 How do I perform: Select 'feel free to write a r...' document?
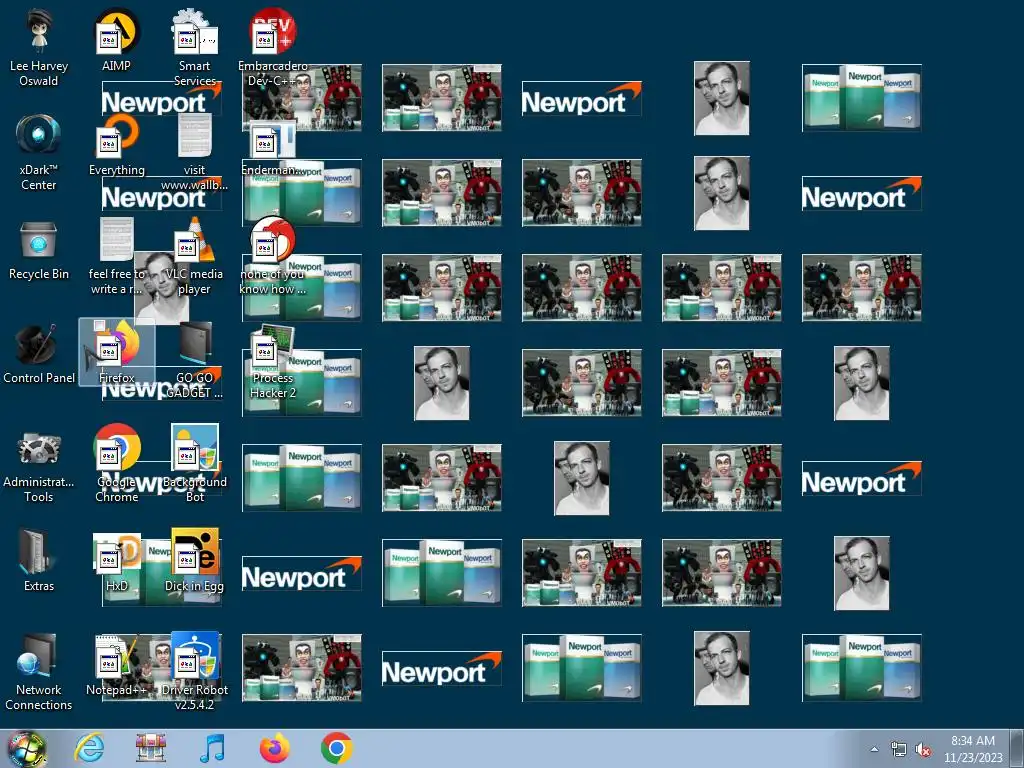(116, 256)
